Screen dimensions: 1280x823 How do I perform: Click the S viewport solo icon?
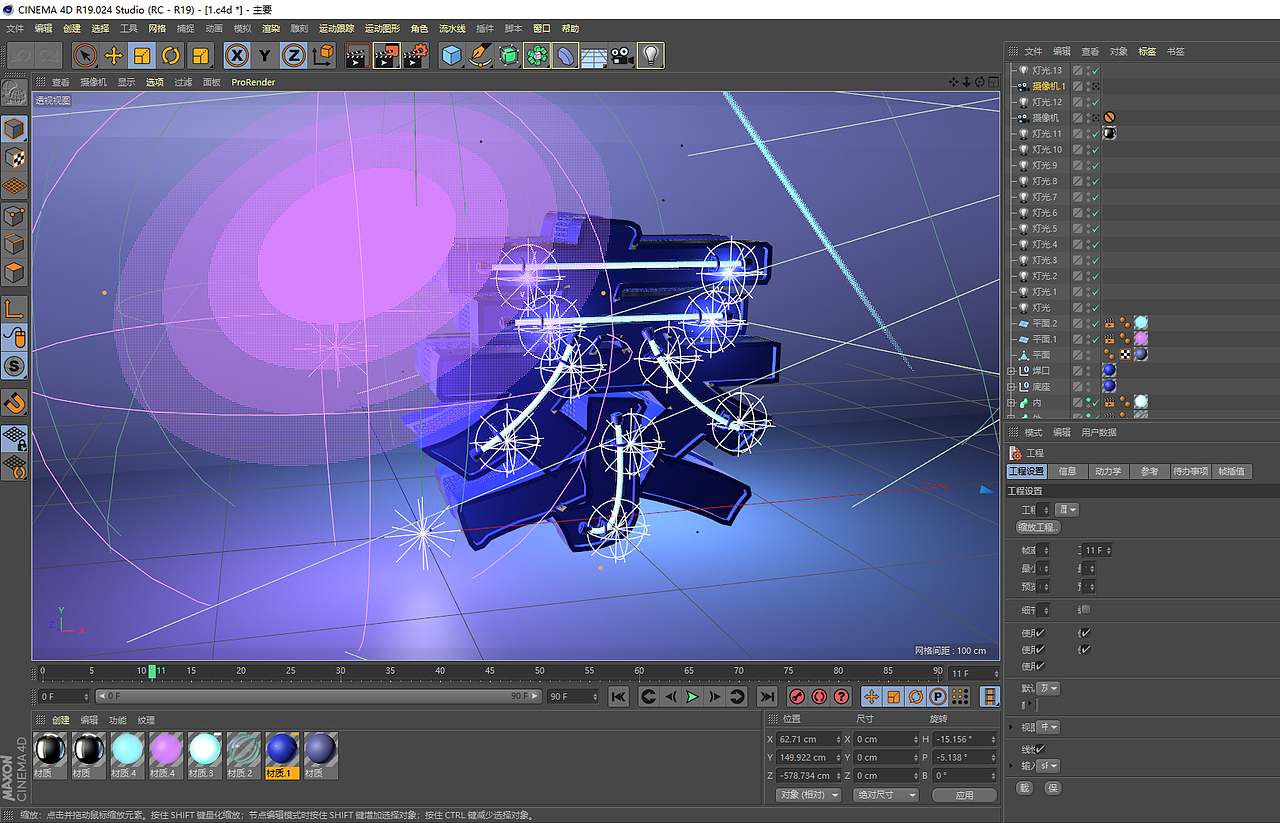point(14,367)
